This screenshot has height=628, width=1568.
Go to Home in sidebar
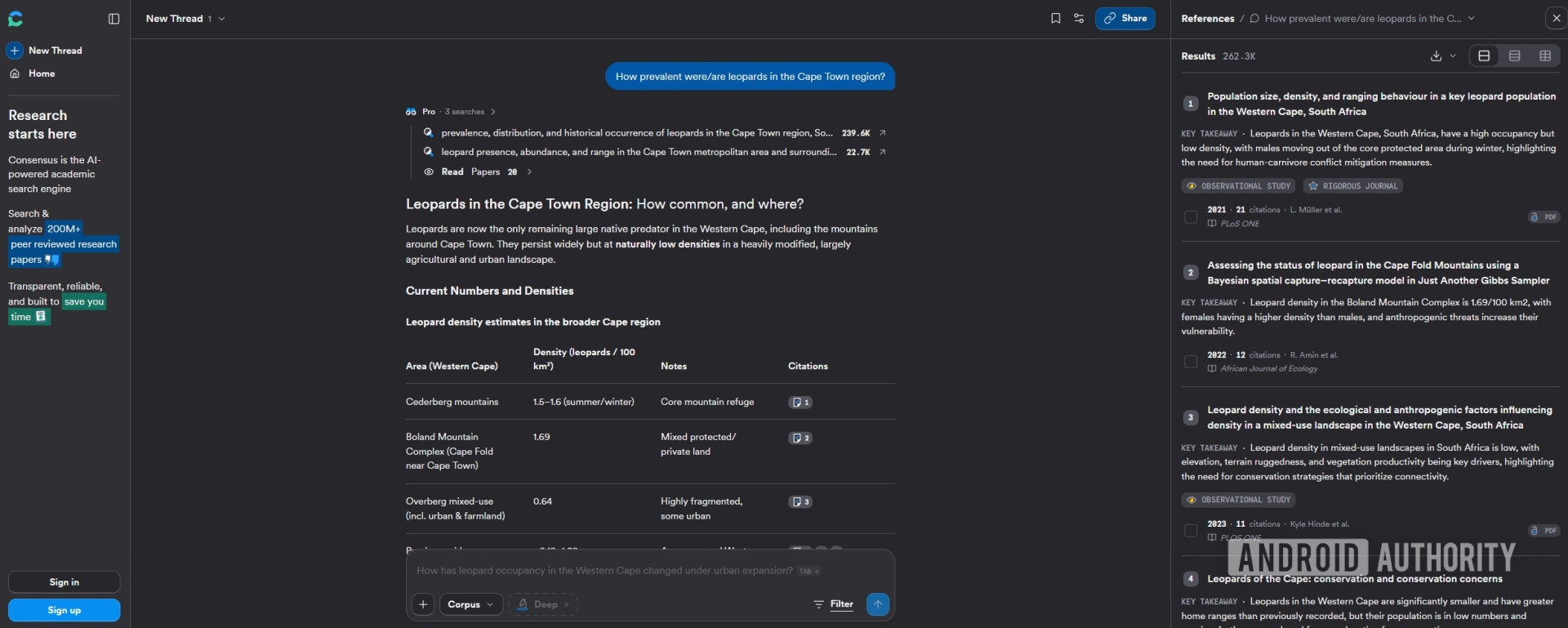tap(33, 73)
